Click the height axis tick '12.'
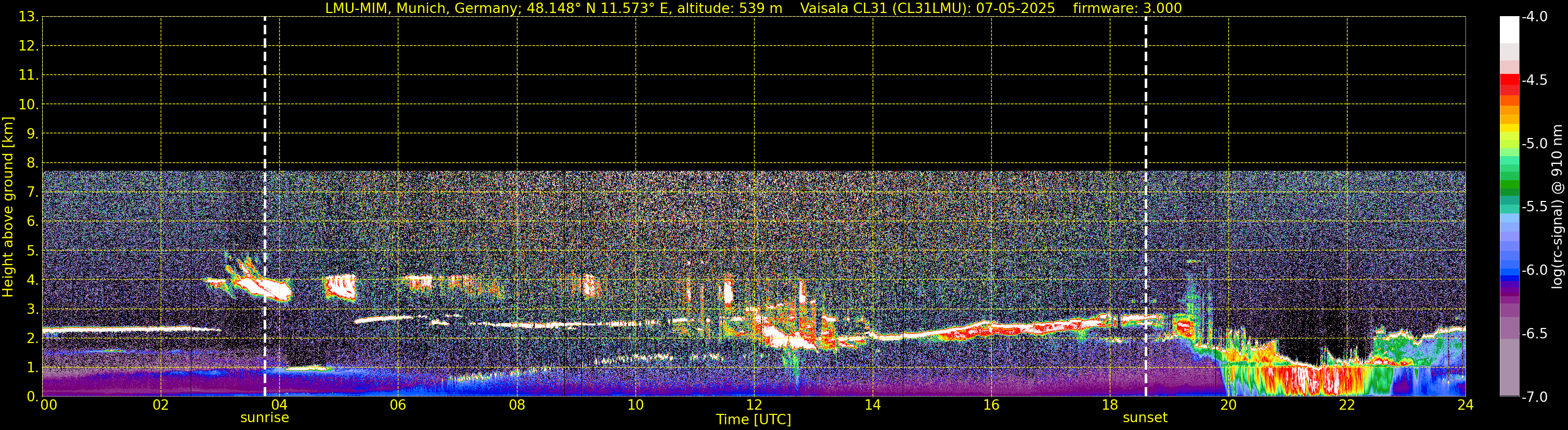 click(29, 46)
